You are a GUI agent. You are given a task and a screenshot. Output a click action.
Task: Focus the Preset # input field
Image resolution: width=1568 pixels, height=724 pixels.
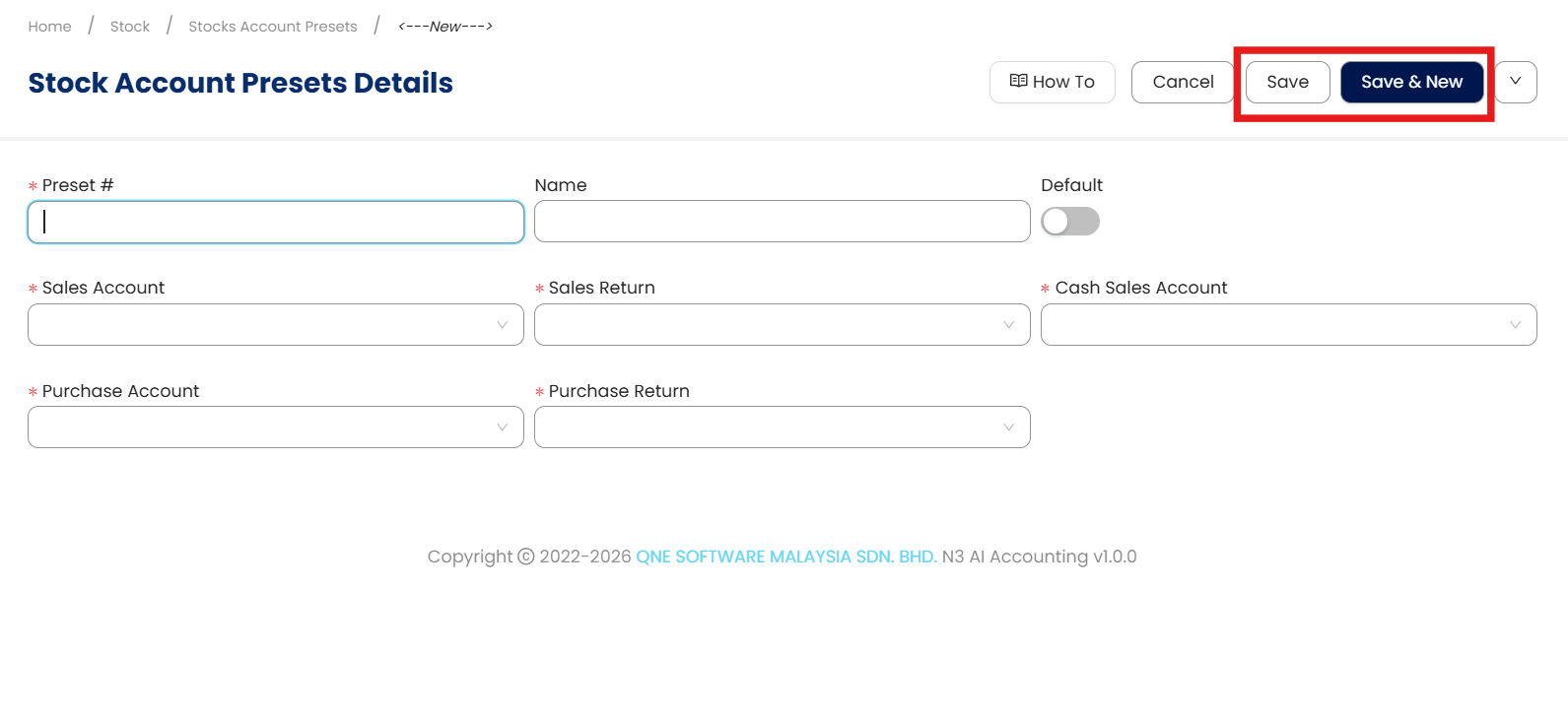[276, 223]
